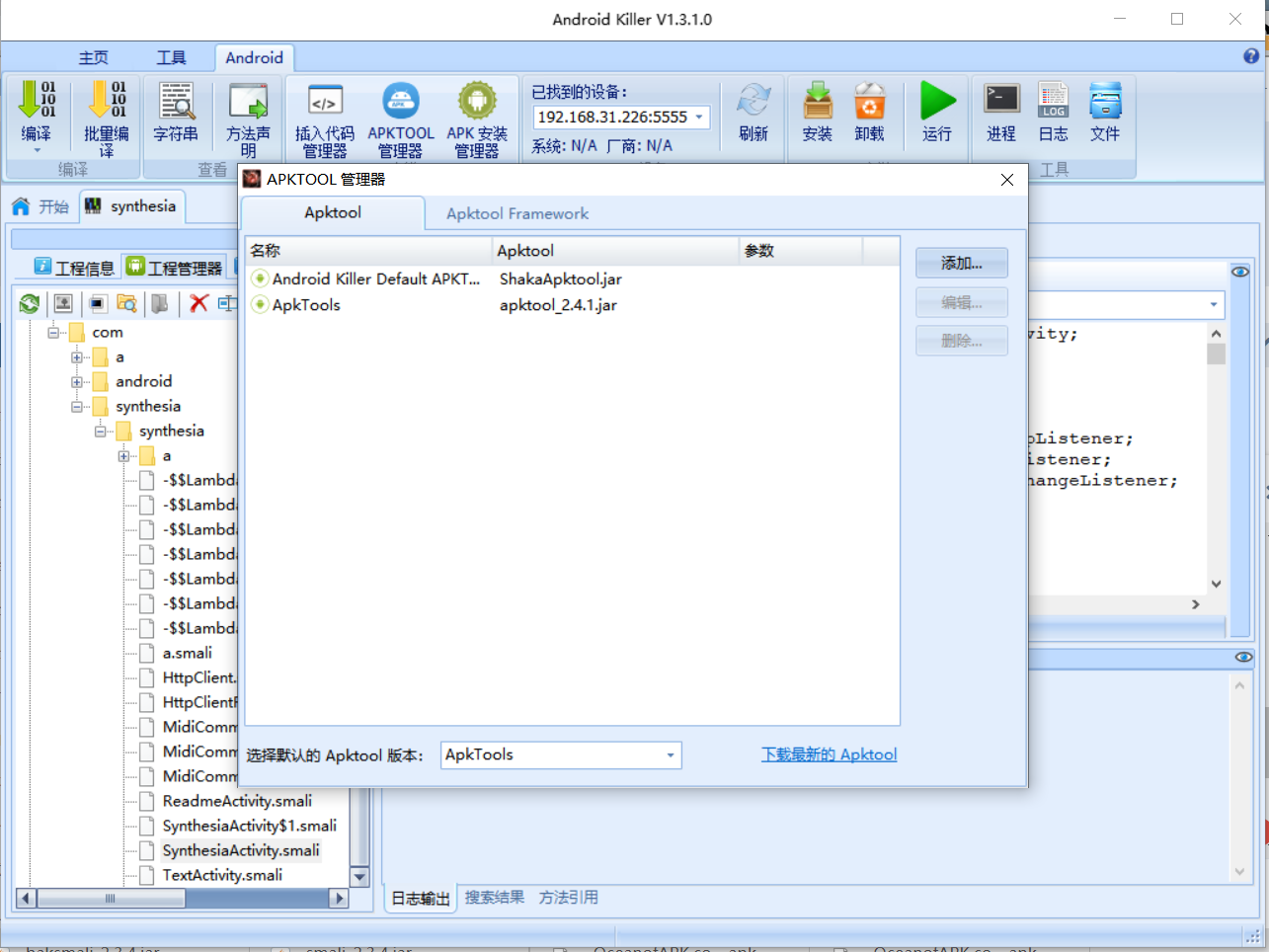Open the 方法声明 method declaration tool
The width and height of the screenshot is (1269, 952).
248,101
